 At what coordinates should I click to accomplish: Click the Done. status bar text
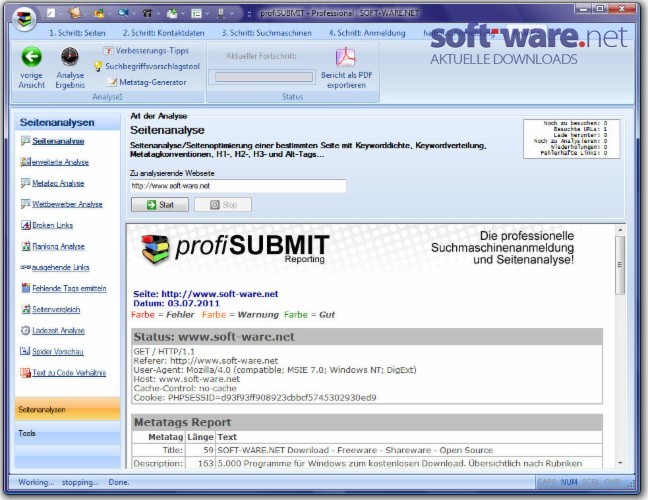click(x=119, y=482)
